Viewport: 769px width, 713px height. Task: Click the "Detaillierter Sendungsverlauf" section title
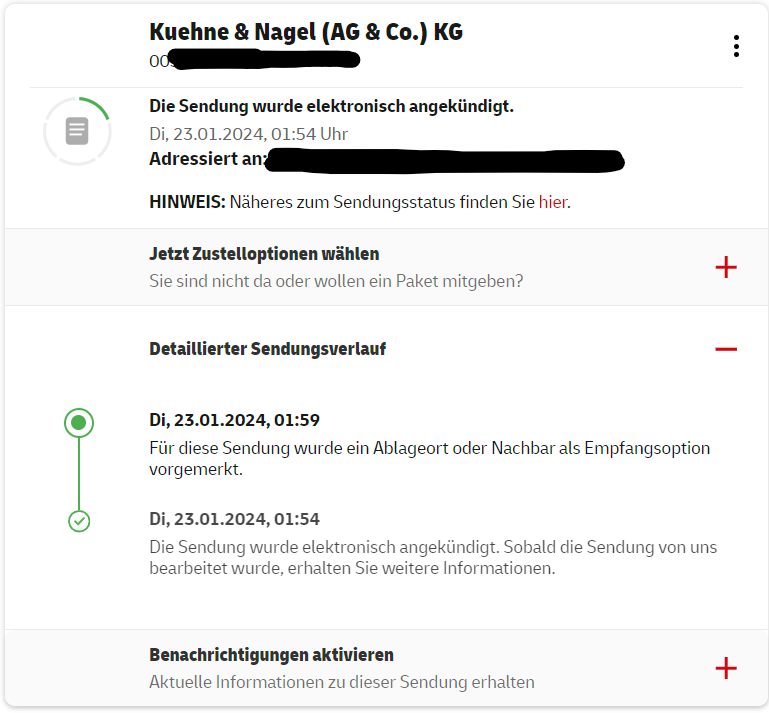pos(267,349)
